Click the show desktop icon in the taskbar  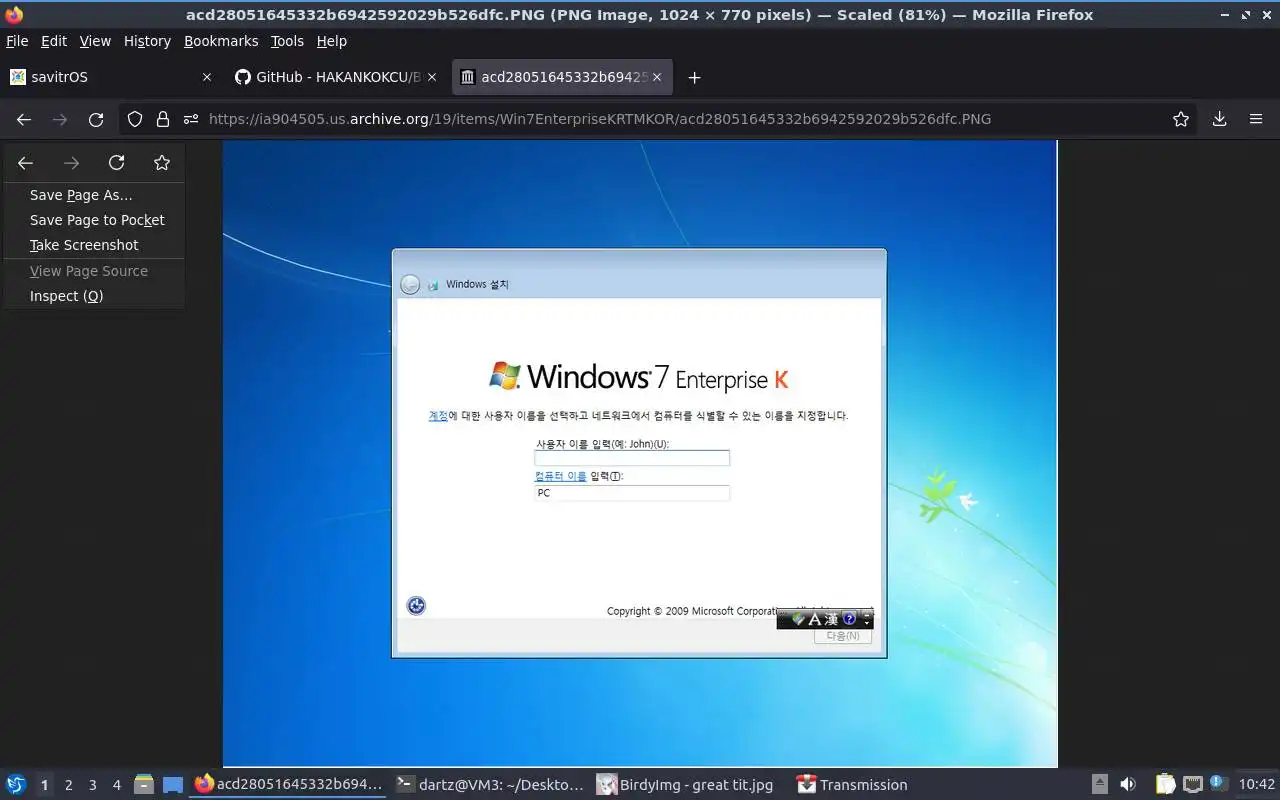[x=173, y=785]
